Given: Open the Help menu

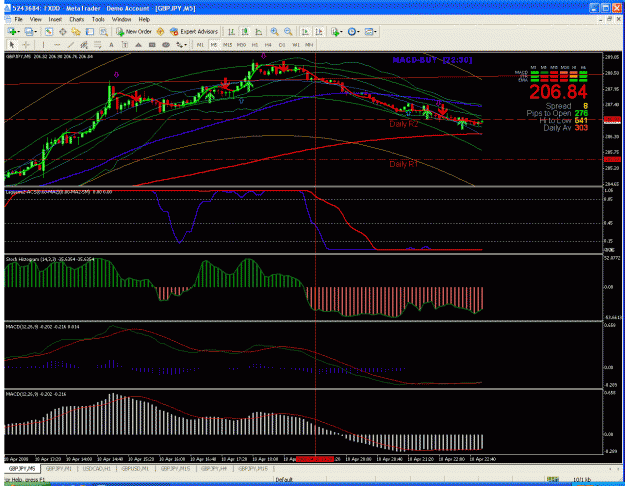Looking at the screenshot, I should tap(144, 19).
